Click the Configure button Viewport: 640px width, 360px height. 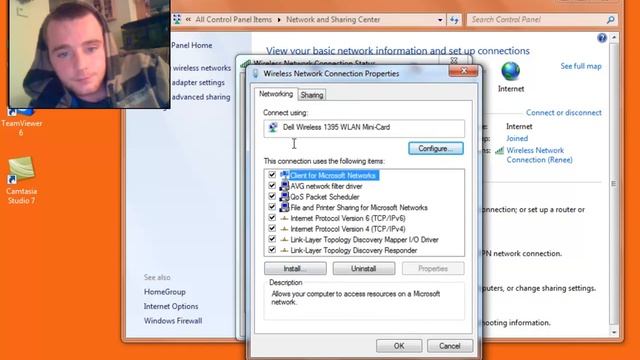[x=436, y=149]
